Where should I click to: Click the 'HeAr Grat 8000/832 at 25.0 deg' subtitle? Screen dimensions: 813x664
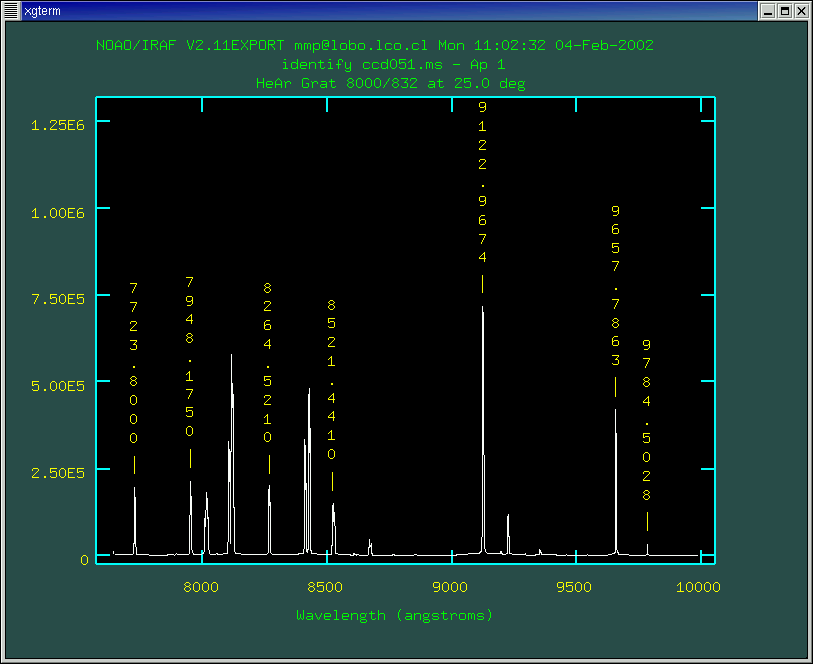(x=390, y=83)
